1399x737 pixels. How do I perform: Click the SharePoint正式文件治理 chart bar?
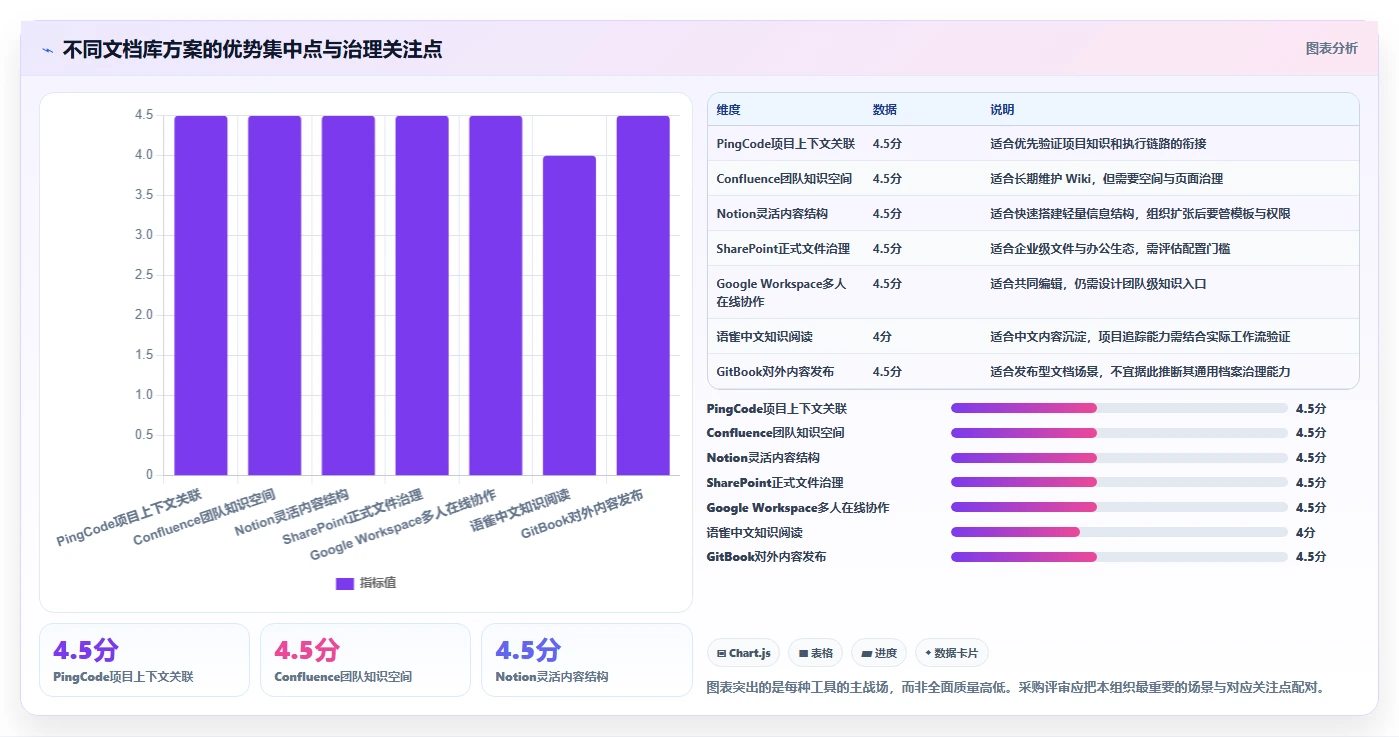422,295
